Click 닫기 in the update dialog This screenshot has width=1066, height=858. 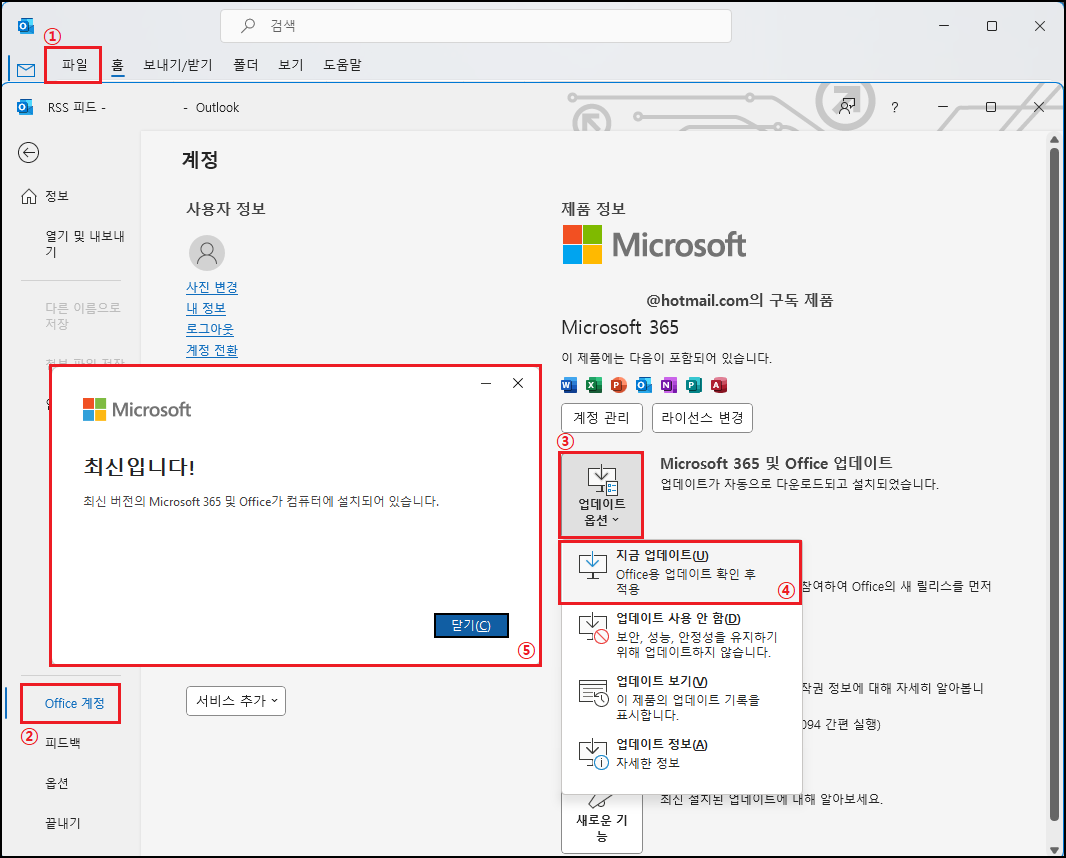point(471,625)
